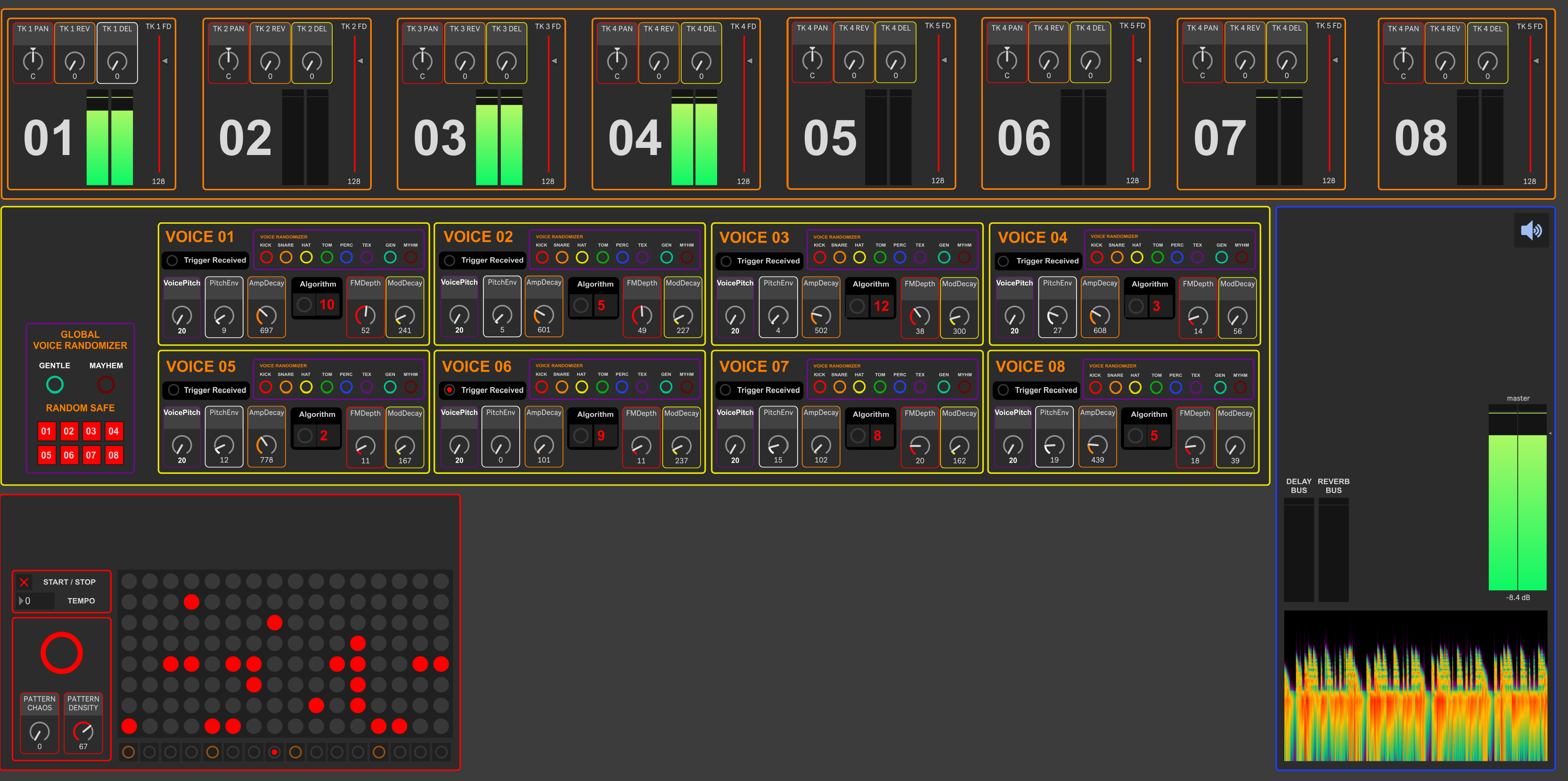
Task: Trigger the GEN randomizer on VOICE 04
Action: point(1221,258)
